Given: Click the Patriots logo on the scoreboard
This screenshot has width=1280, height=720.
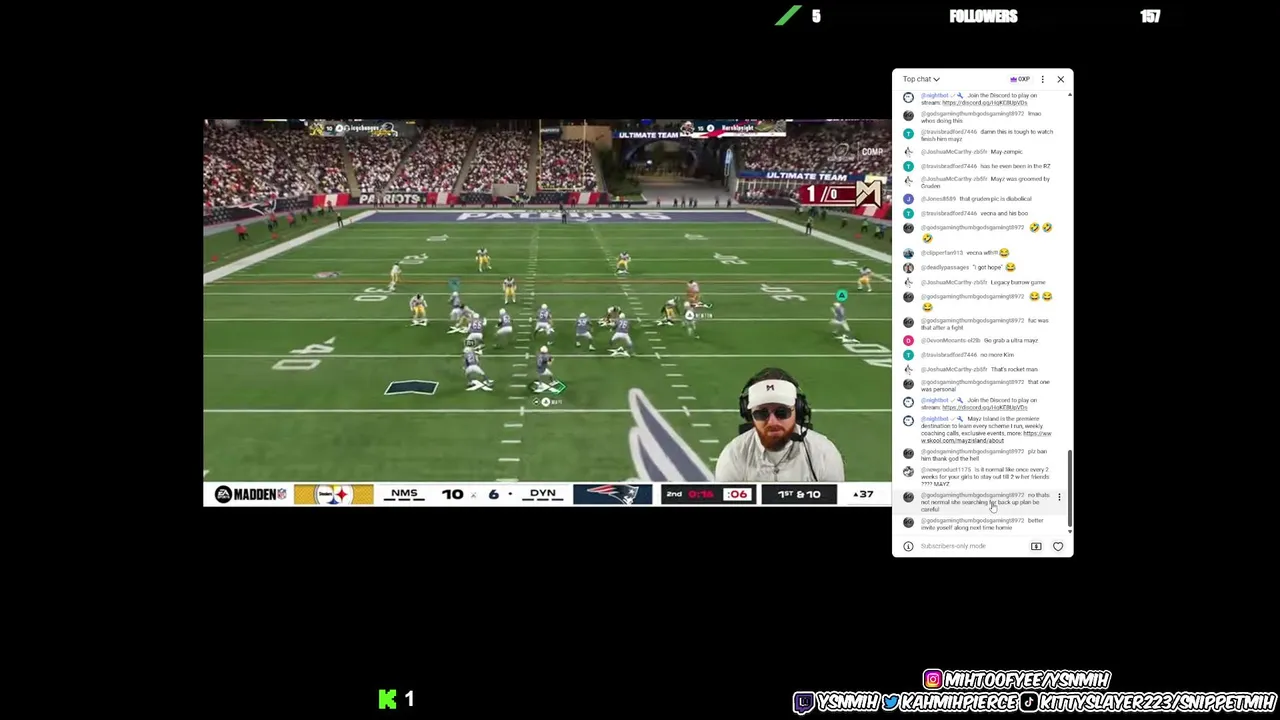Looking at the screenshot, I should [x=612, y=495].
